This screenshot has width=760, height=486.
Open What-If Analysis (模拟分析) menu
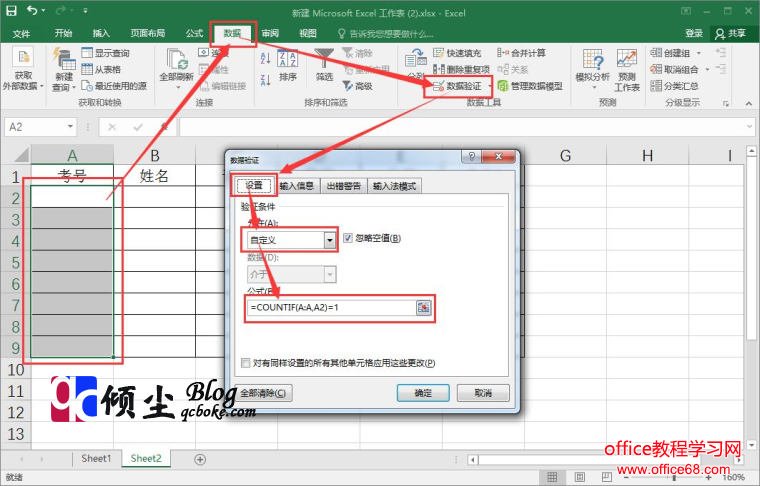[x=592, y=68]
